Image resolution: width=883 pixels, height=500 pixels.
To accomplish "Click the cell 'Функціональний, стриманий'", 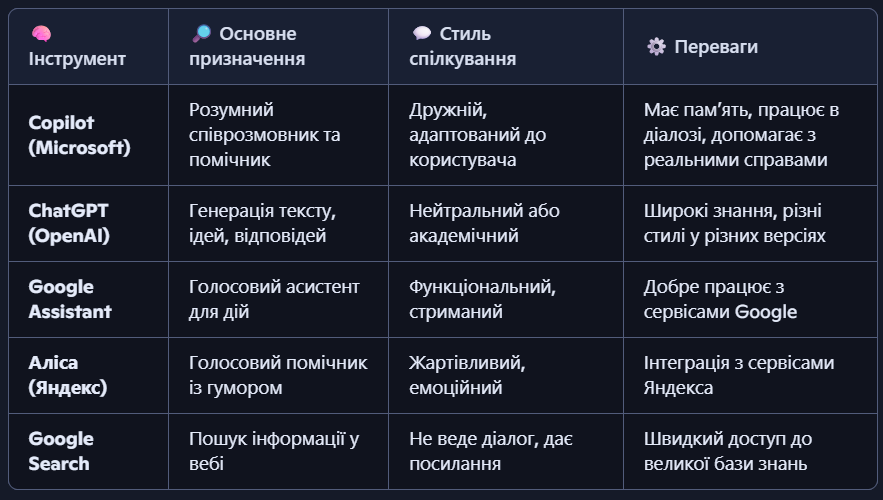I will [482, 299].
